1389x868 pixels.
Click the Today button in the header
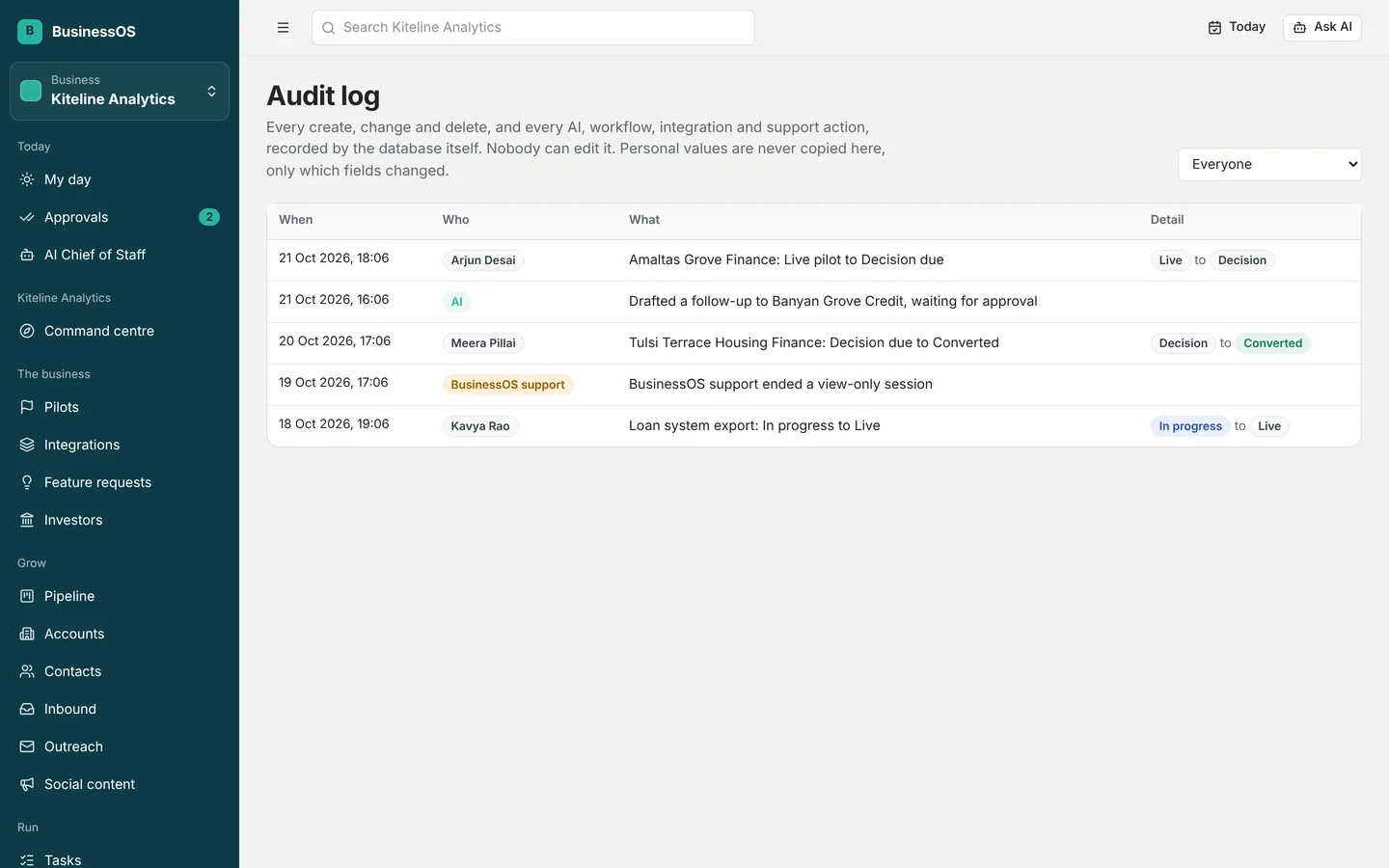[1237, 27]
